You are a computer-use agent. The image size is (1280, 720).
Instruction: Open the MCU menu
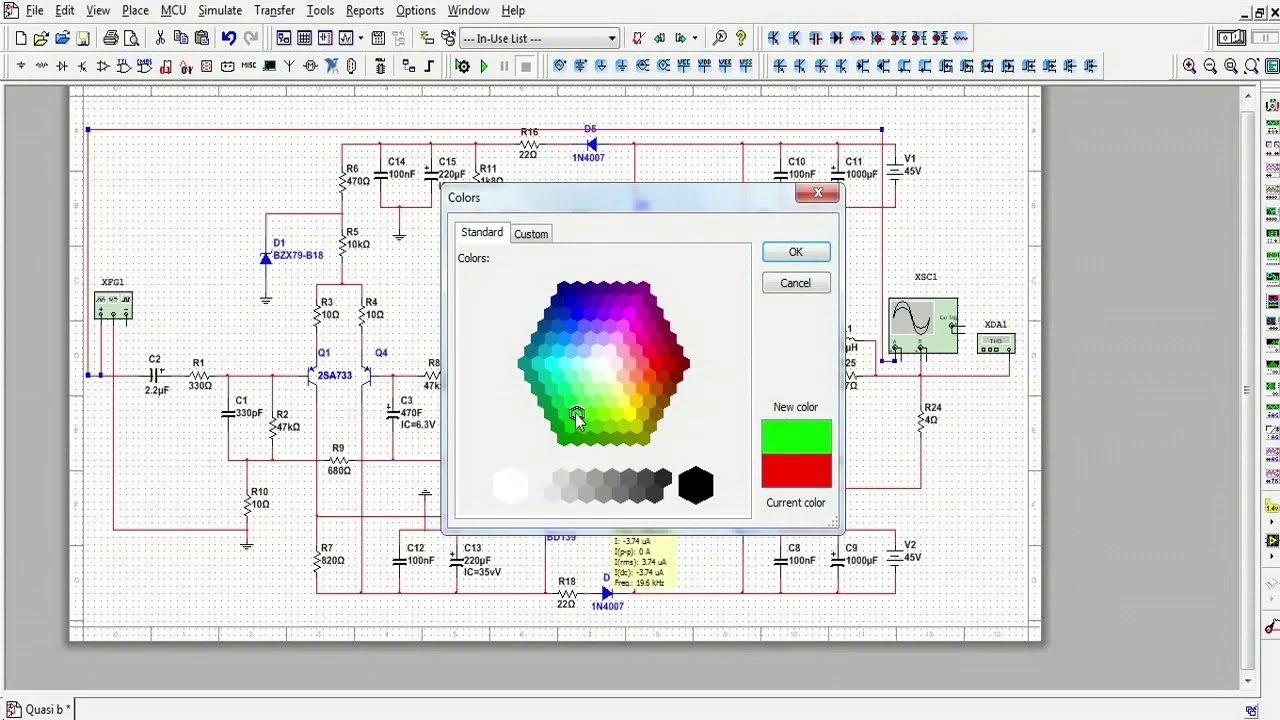tap(173, 10)
